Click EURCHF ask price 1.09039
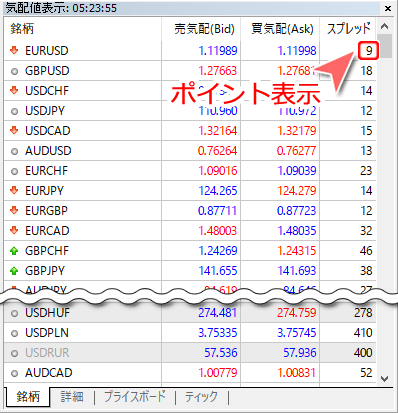398x413 pixels. 297,171
